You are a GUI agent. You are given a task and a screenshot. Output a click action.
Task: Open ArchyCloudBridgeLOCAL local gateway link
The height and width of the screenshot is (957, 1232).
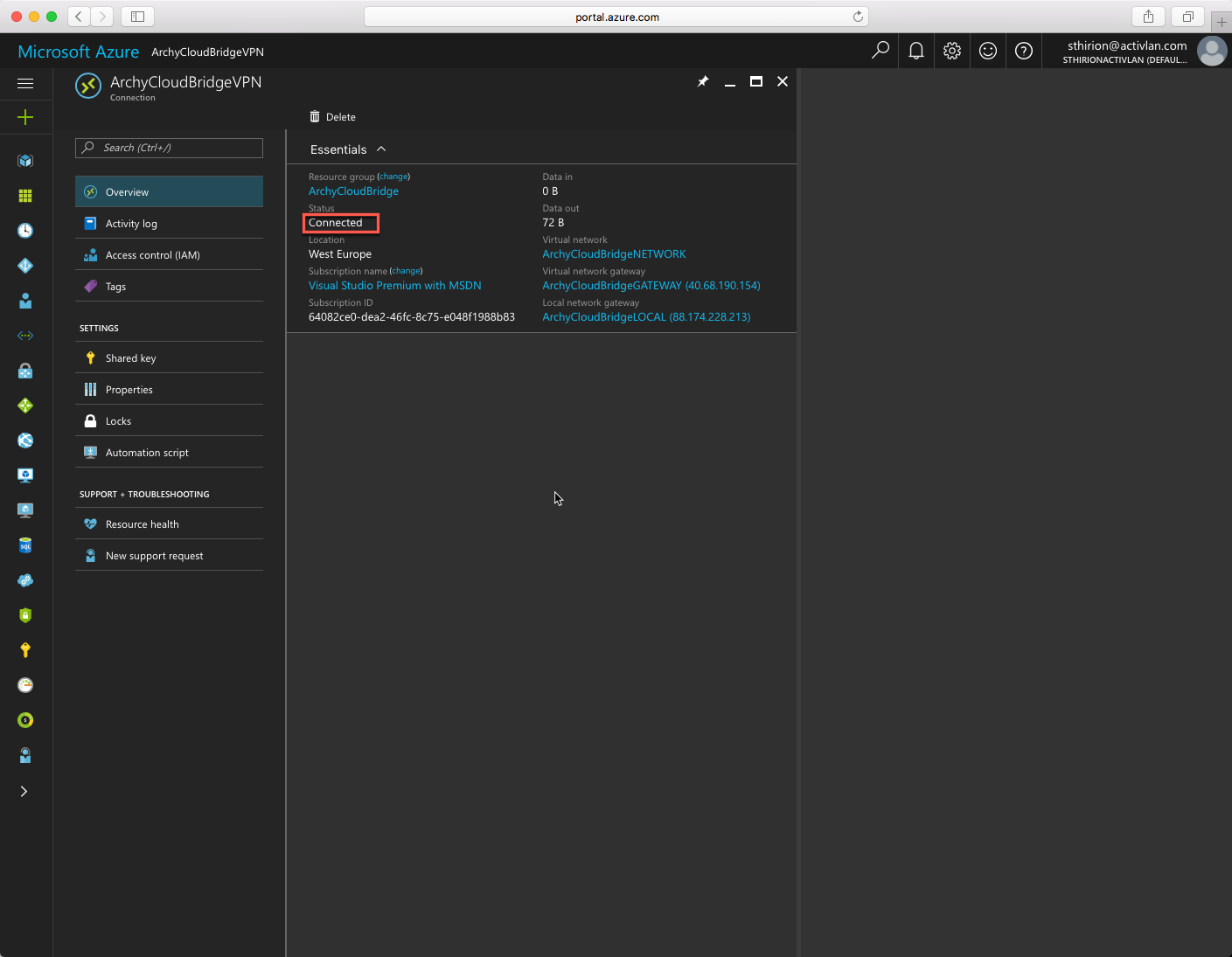pyautogui.click(x=646, y=316)
